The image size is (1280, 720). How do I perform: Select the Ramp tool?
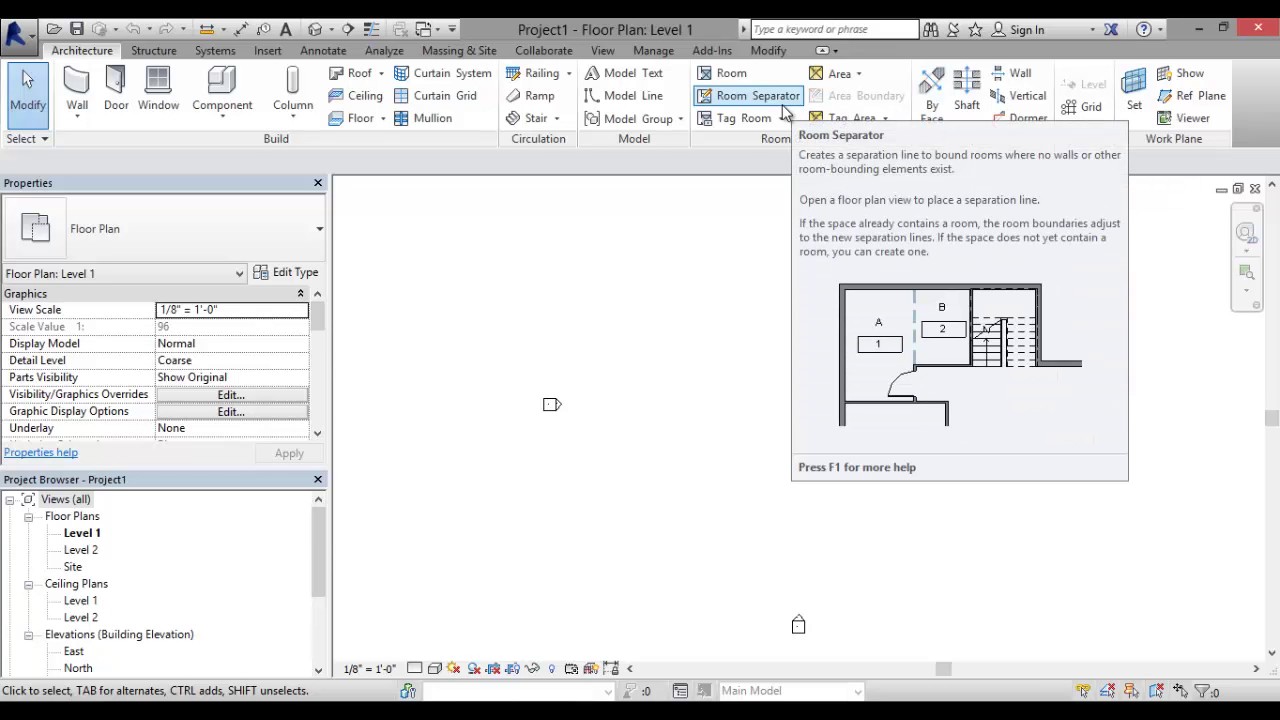pos(530,96)
